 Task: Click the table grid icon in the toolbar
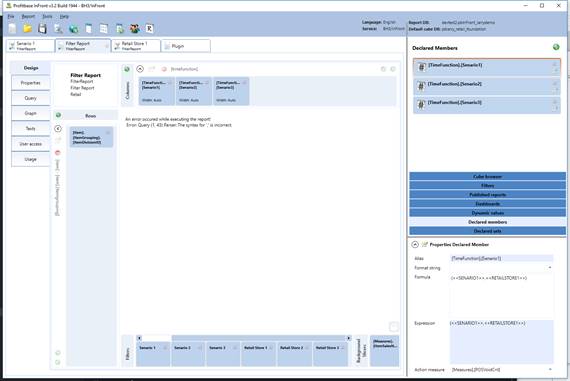[x=104, y=29]
